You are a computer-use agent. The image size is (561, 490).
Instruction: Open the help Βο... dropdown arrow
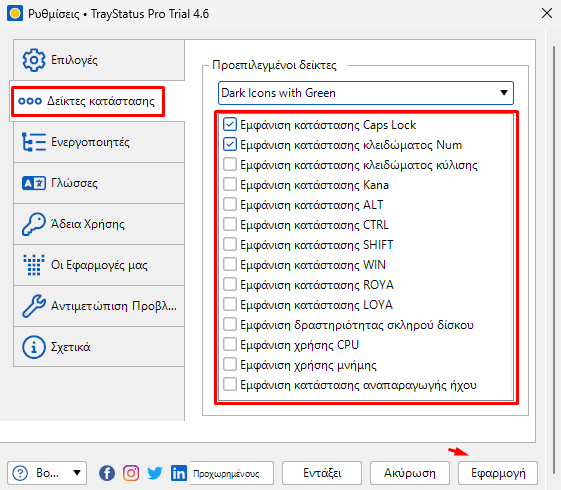click(x=77, y=473)
